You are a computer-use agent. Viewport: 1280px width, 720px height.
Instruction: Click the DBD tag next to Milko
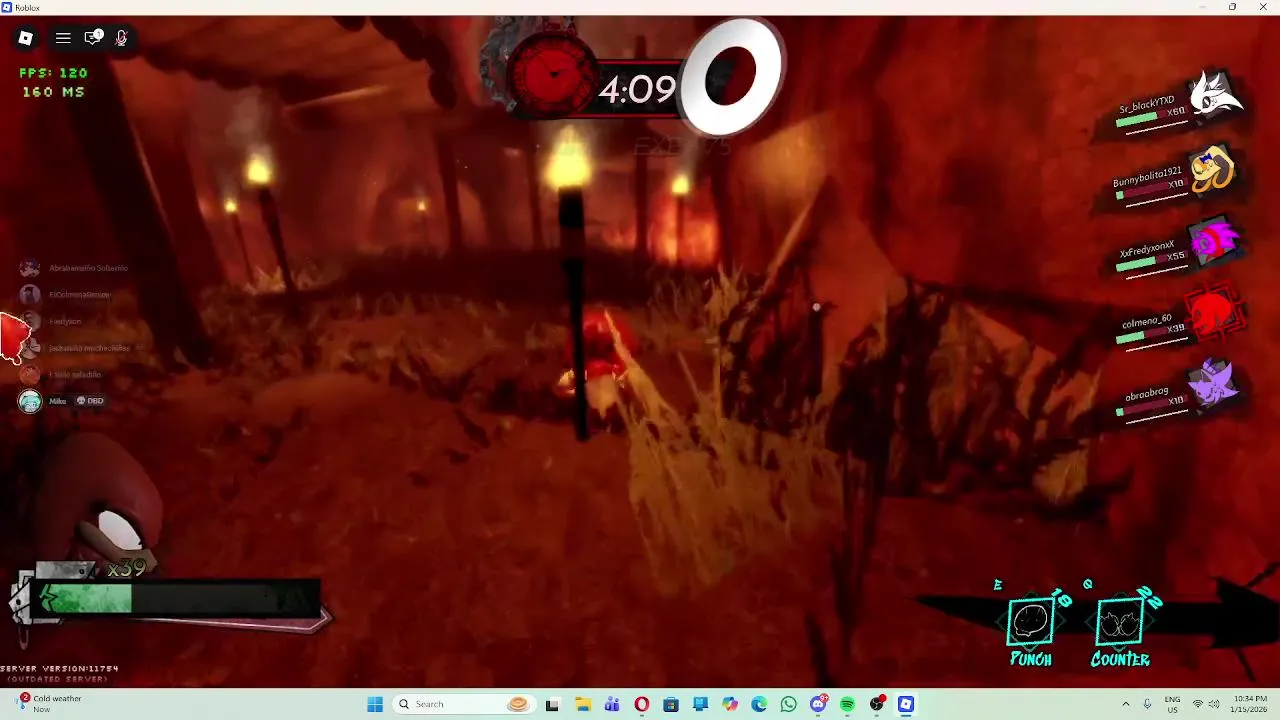(x=90, y=401)
